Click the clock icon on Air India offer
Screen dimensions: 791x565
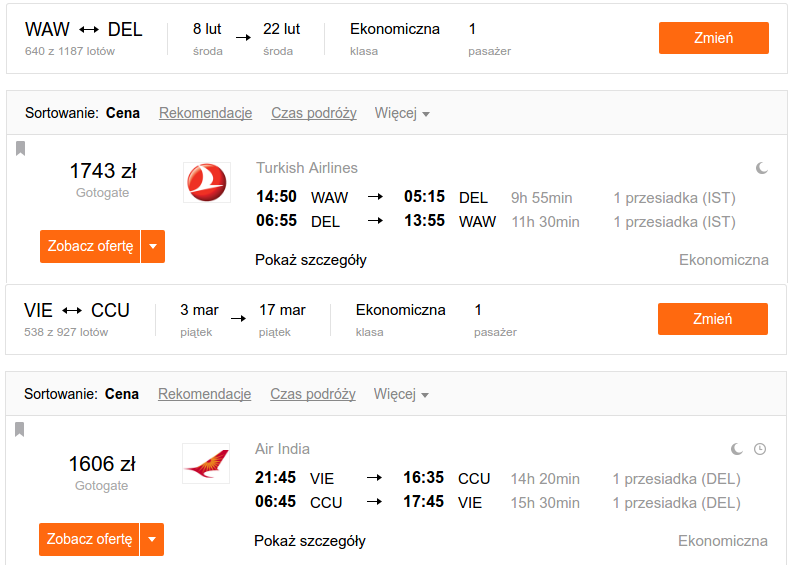(760, 449)
